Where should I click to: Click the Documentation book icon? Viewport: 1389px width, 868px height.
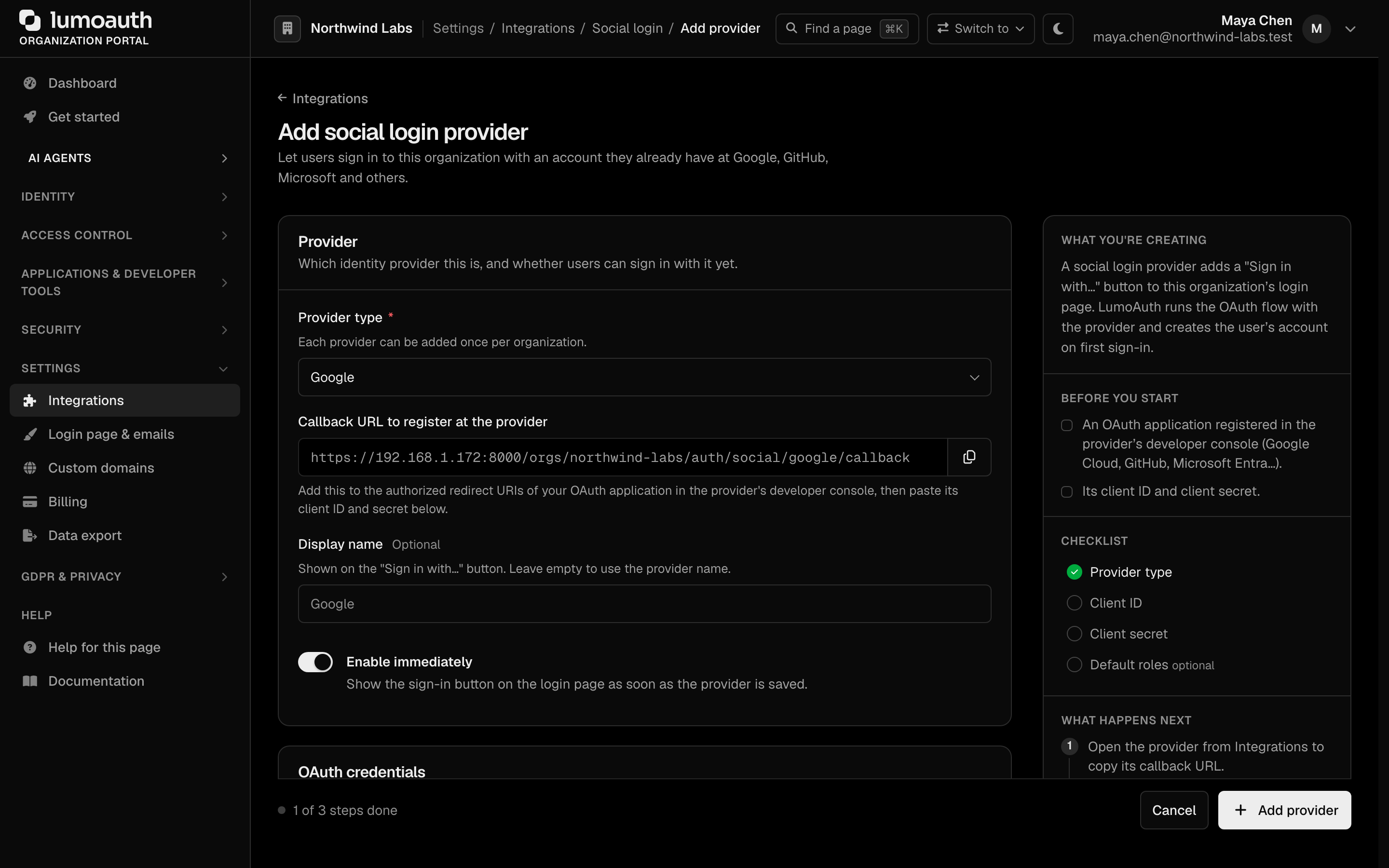click(x=30, y=681)
